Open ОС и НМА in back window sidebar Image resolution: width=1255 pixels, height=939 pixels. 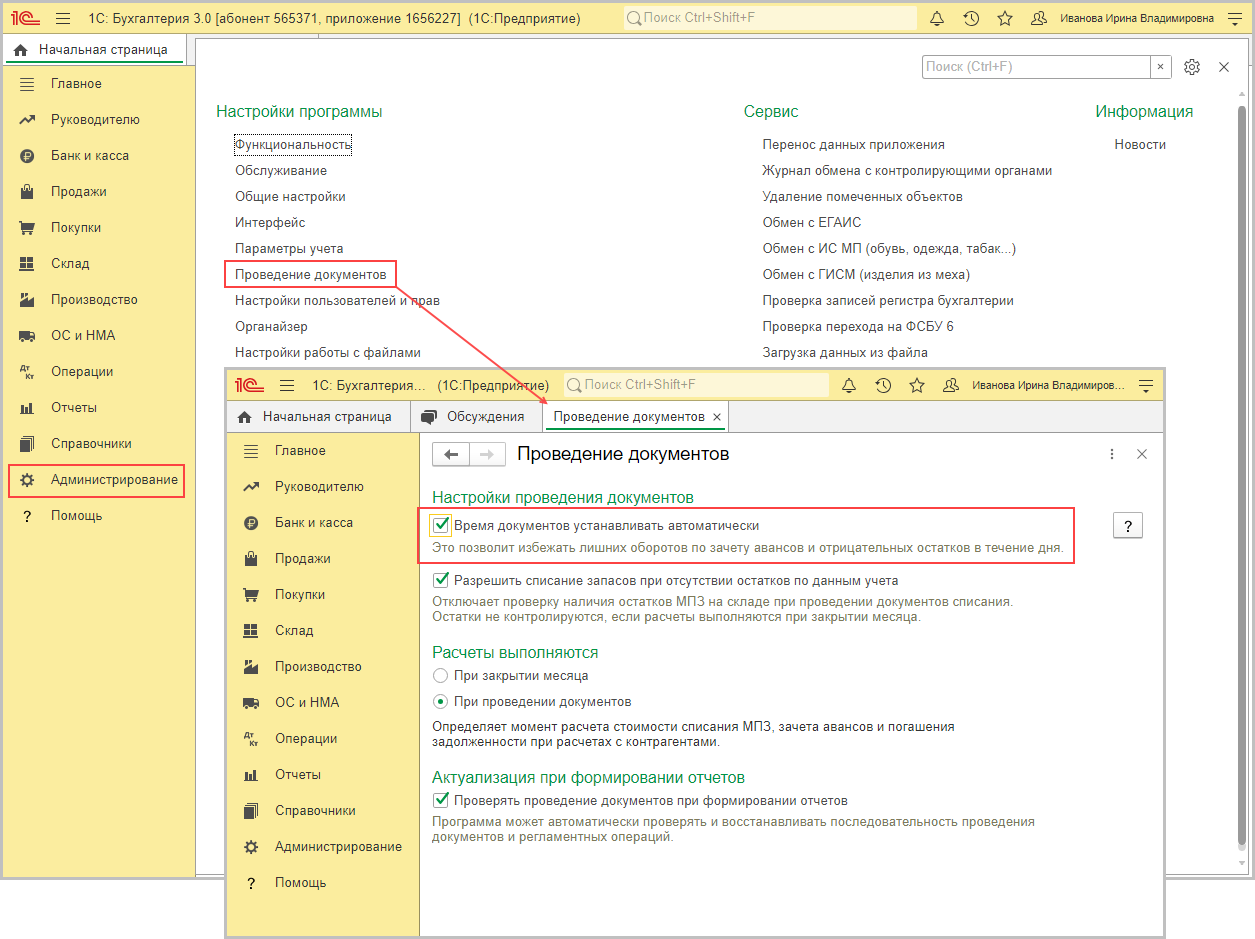point(83,336)
